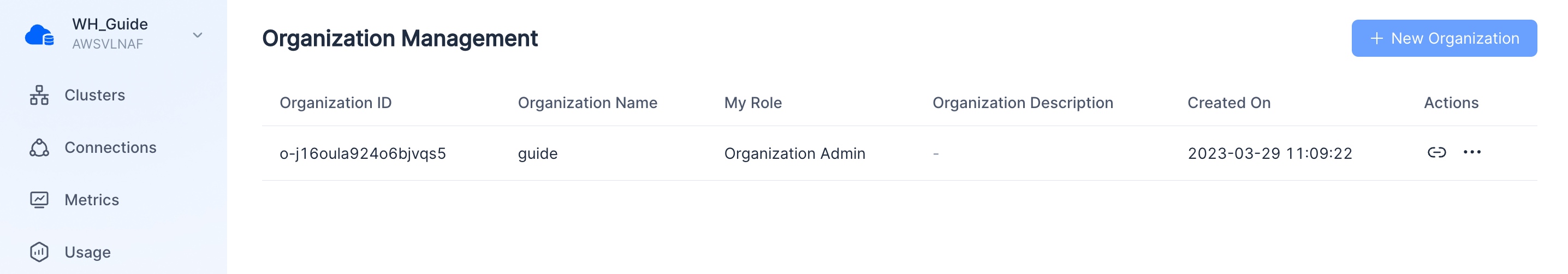Navigate to Usage in the sidebar
This screenshot has width=1568, height=274.
(87, 252)
